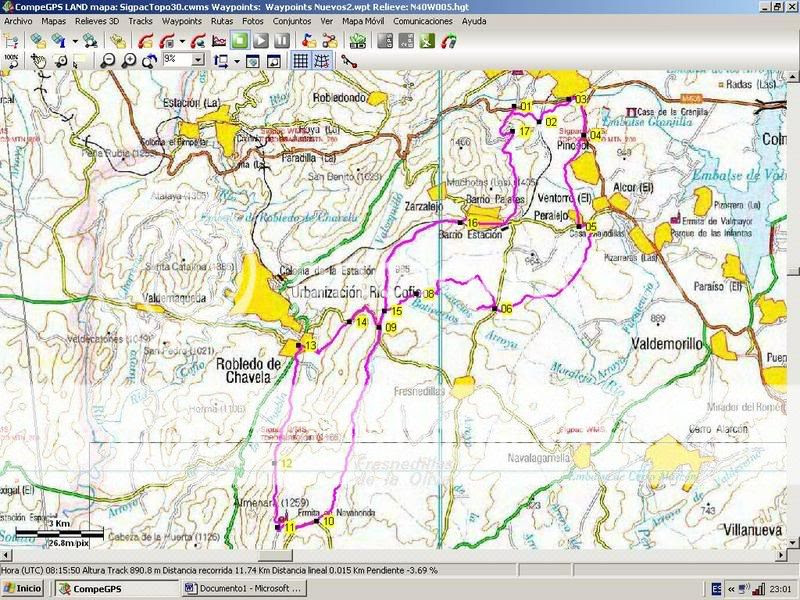Open routes file folder icon
This screenshot has width=800, height=600.
[x=330, y=41]
